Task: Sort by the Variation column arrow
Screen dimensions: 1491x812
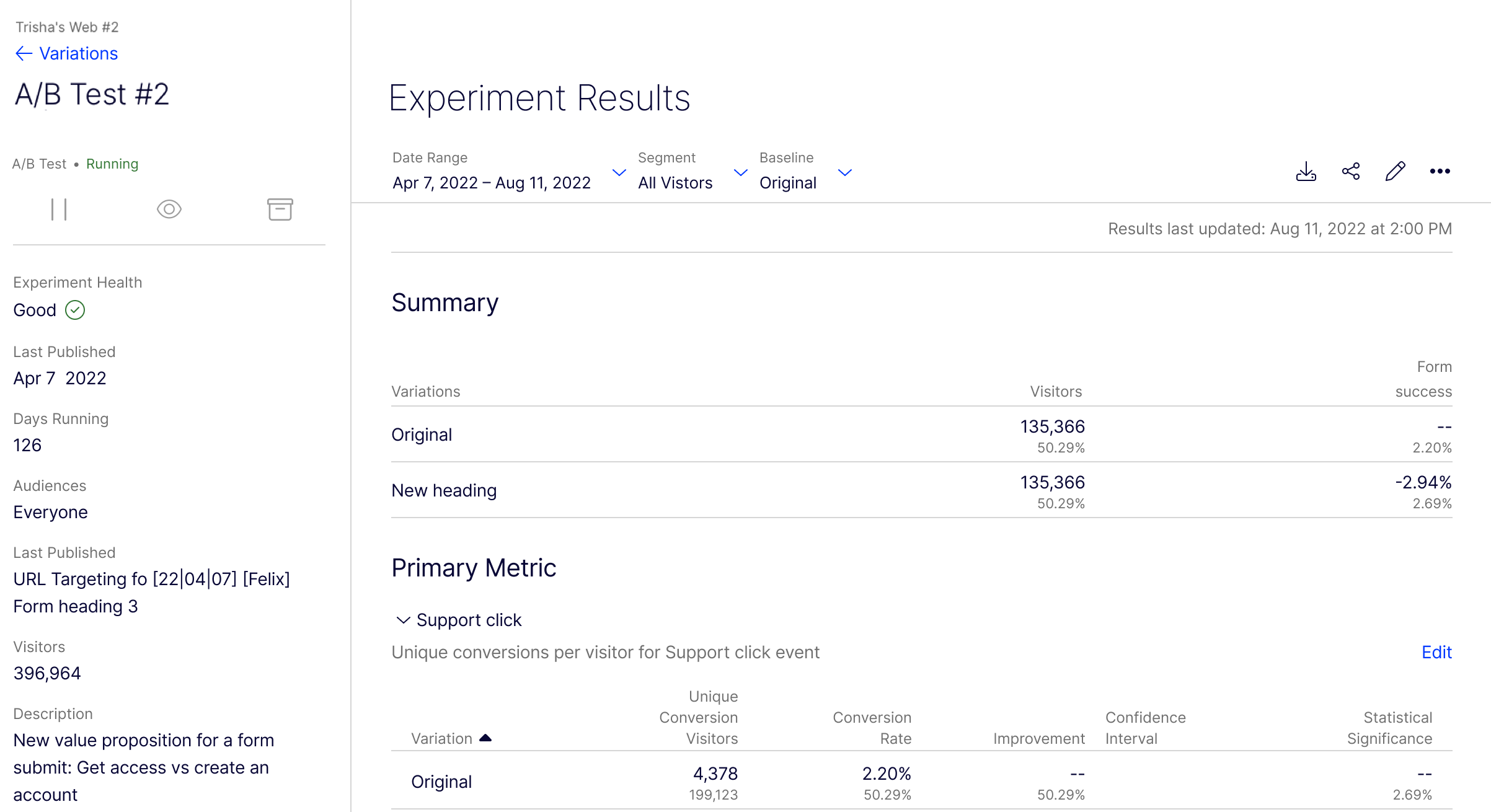Action: pos(485,738)
